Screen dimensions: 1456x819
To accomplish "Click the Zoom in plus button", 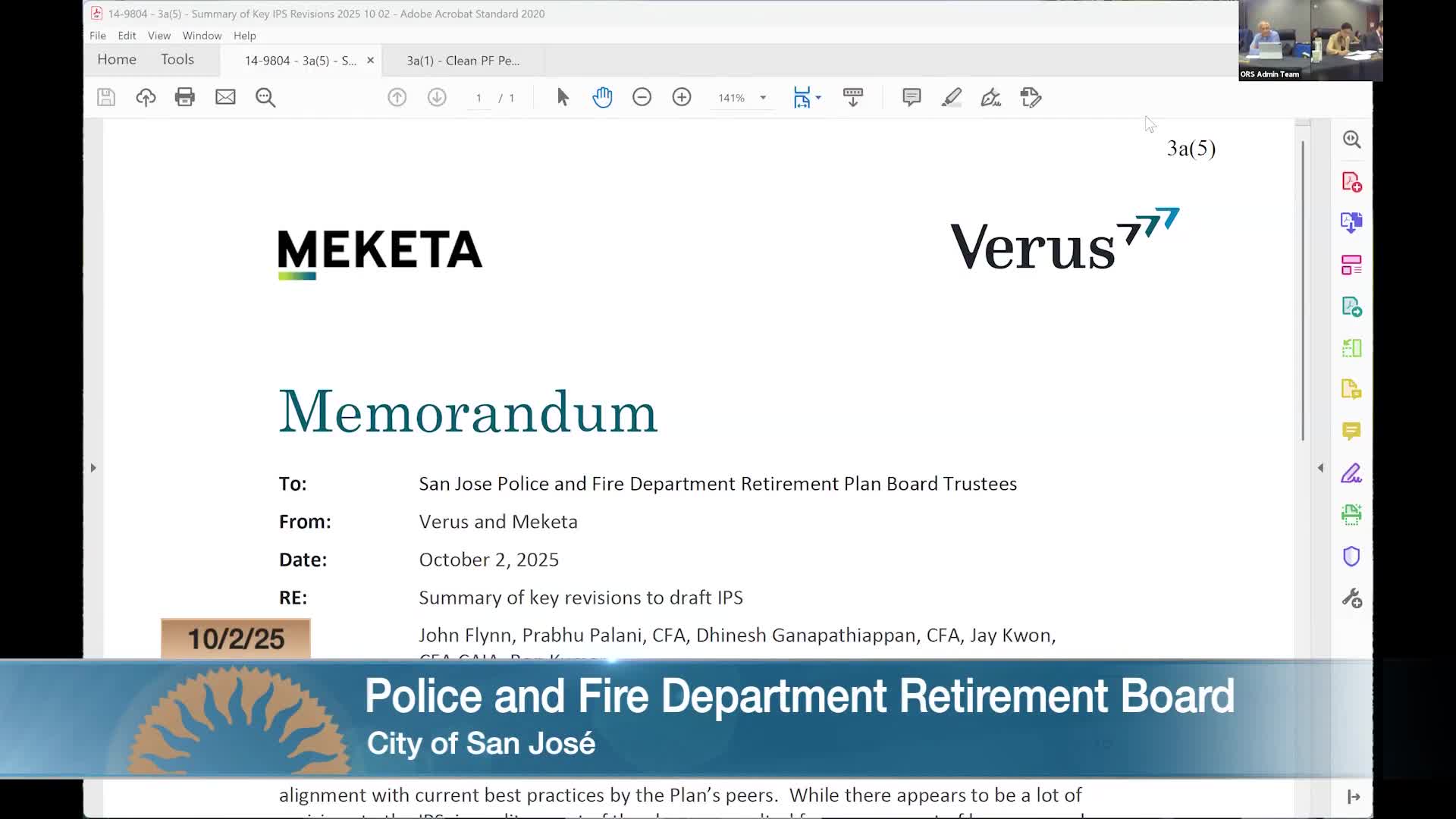I will click(x=682, y=97).
